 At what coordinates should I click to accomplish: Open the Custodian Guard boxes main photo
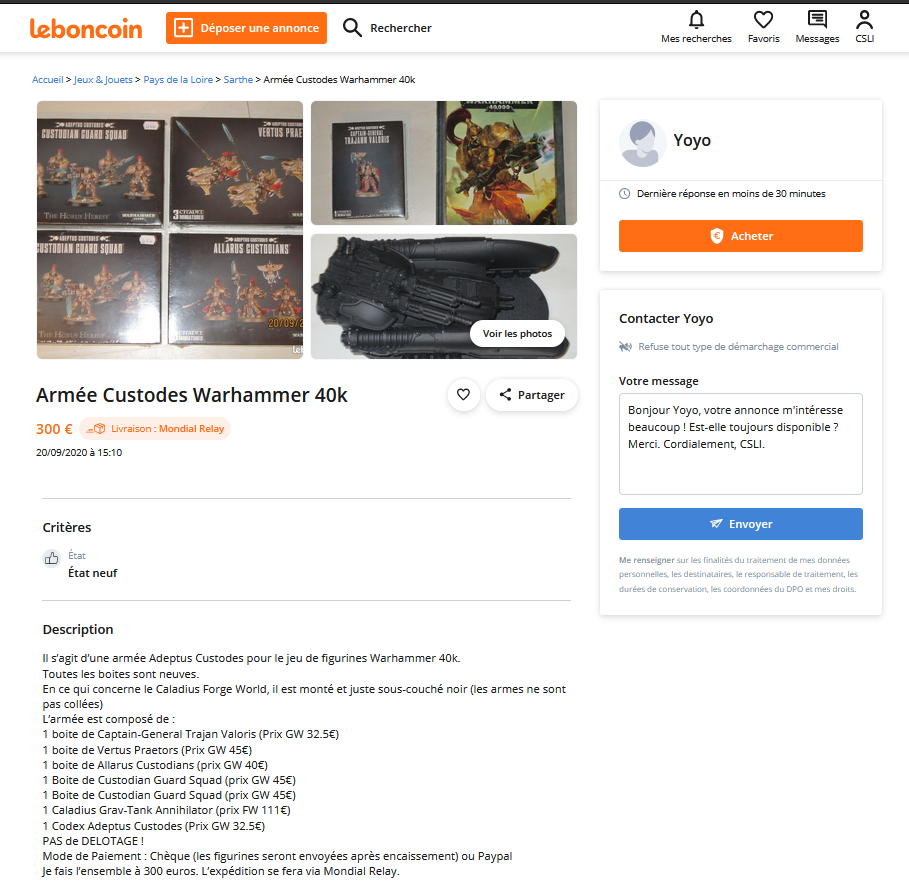pyautogui.click(x=170, y=230)
